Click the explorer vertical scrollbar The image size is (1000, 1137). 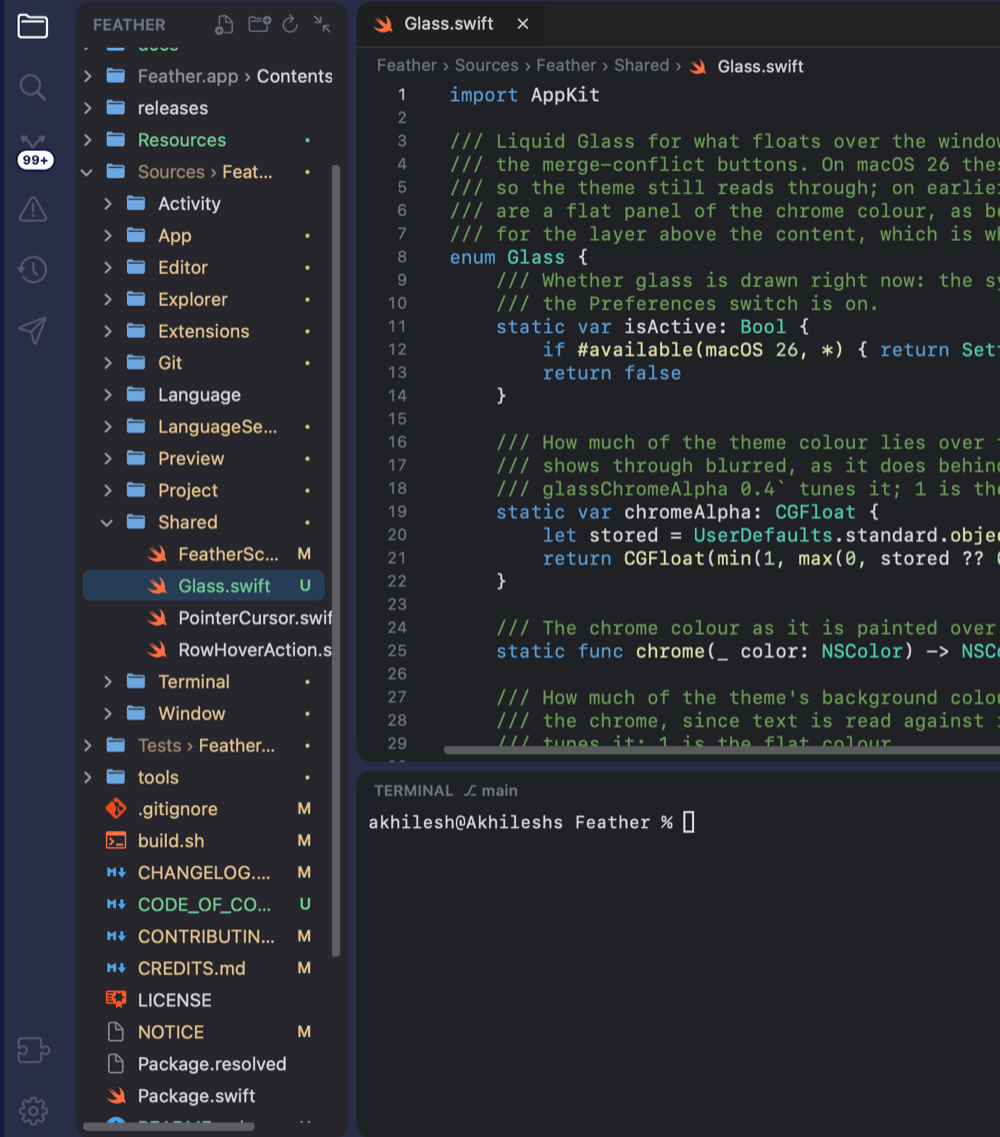(336, 561)
